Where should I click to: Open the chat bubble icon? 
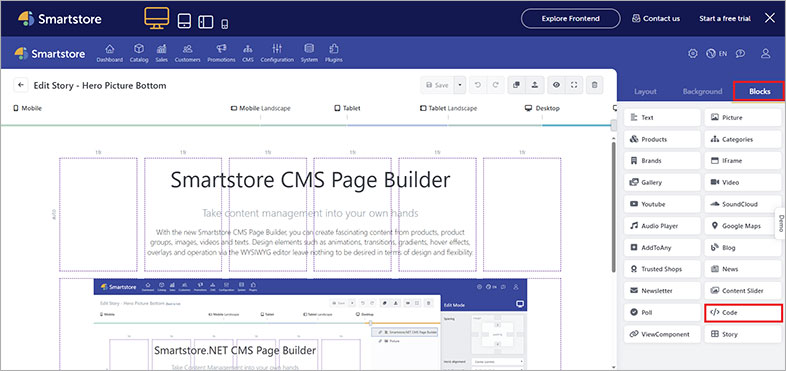tap(740, 53)
